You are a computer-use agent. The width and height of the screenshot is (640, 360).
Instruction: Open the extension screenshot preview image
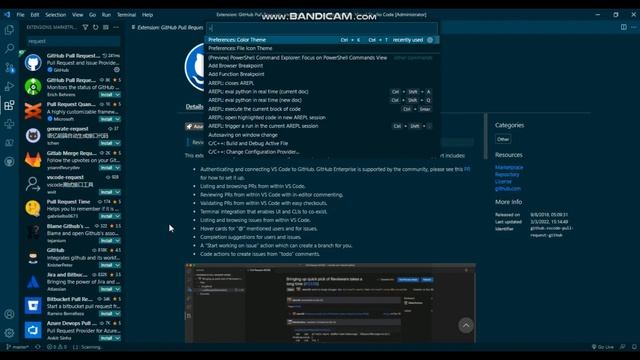point(330,303)
